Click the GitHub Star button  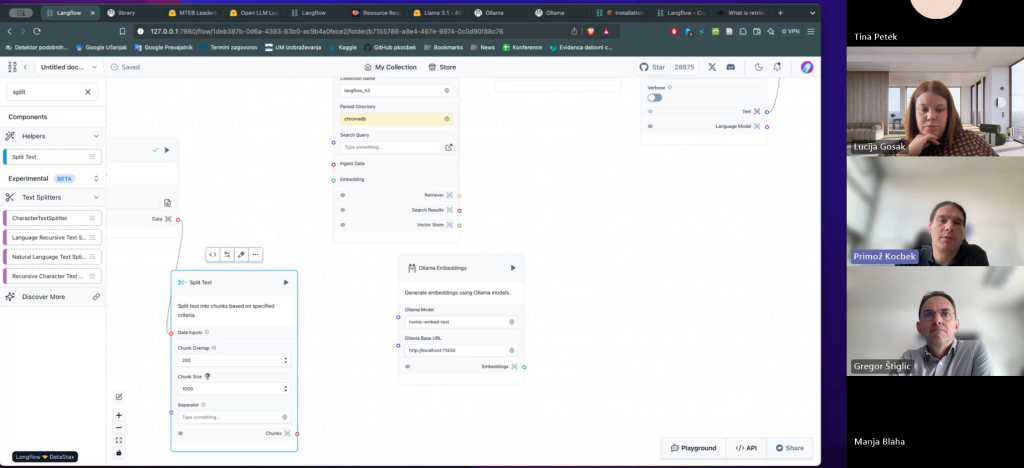click(651, 67)
